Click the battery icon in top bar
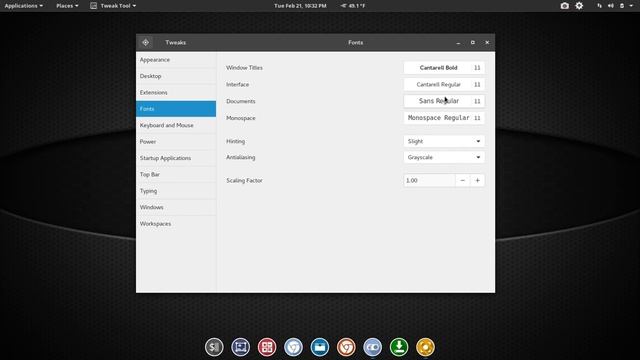 tap(622, 6)
